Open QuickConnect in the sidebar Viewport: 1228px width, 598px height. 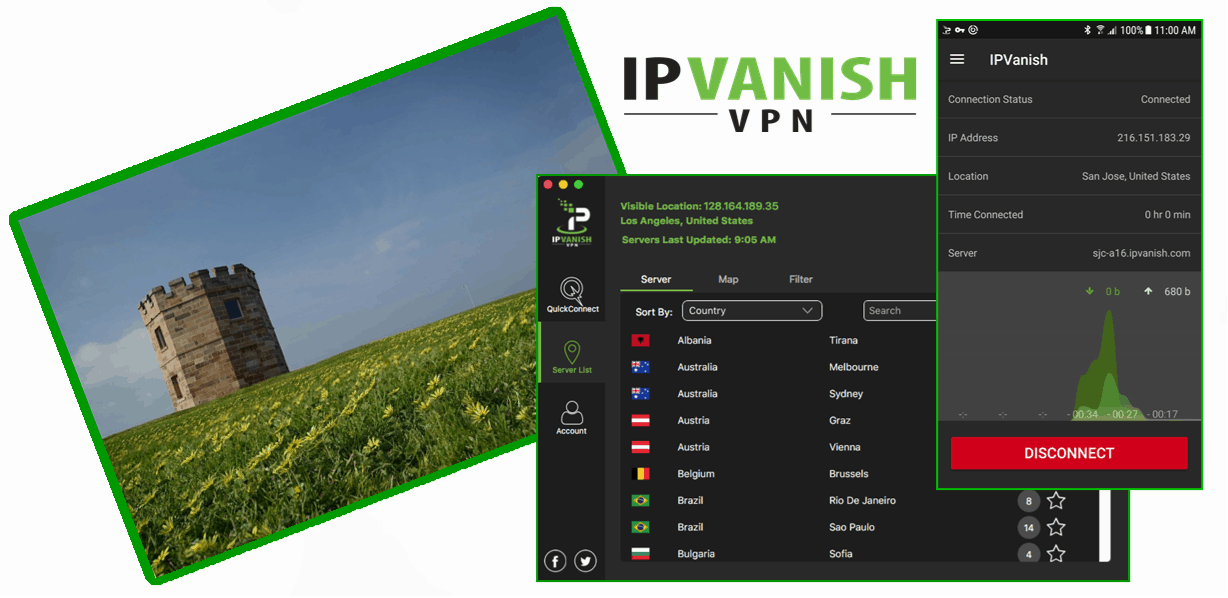pyautogui.click(x=572, y=295)
